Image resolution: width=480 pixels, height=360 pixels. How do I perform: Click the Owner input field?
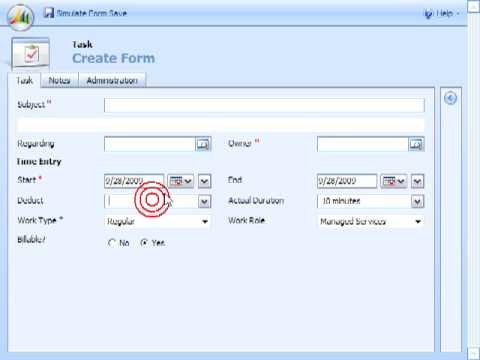(x=363, y=144)
